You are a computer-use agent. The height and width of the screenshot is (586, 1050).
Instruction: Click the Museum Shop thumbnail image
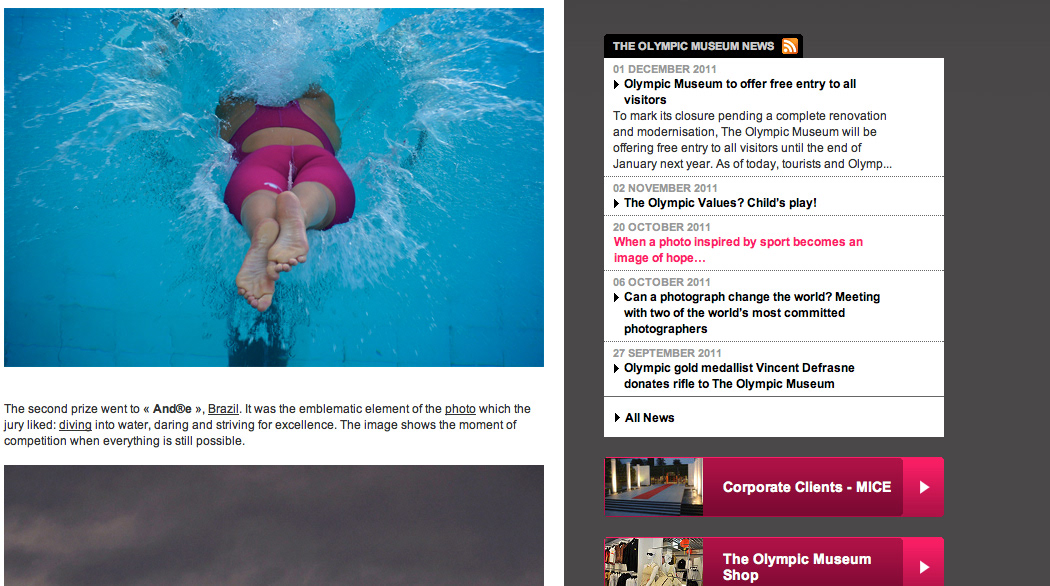654,563
